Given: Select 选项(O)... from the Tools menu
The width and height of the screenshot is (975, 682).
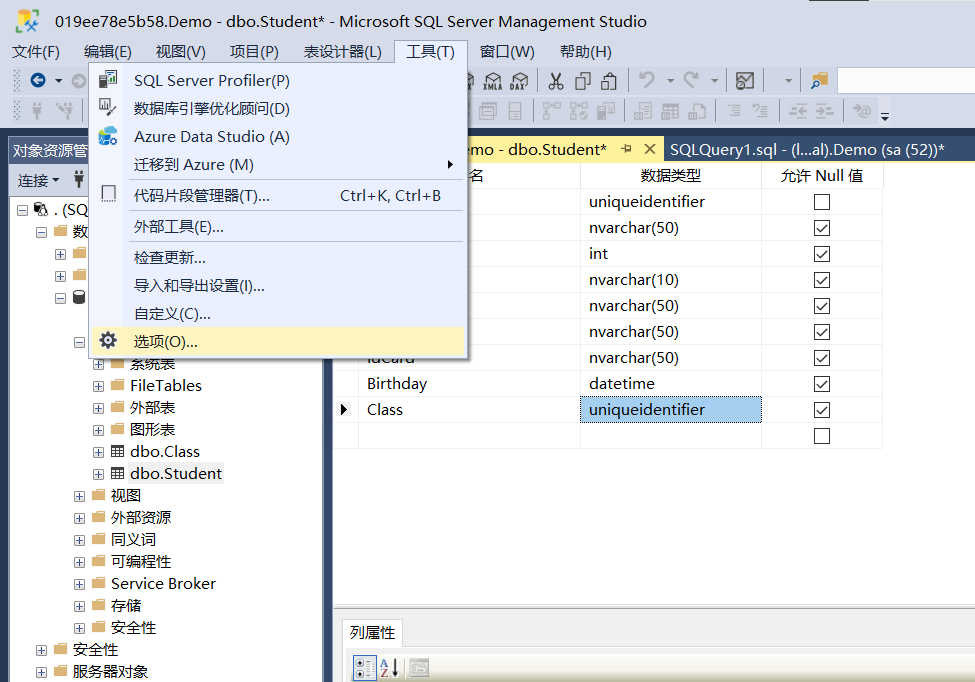Looking at the screenshot, I should coord(278,341).
